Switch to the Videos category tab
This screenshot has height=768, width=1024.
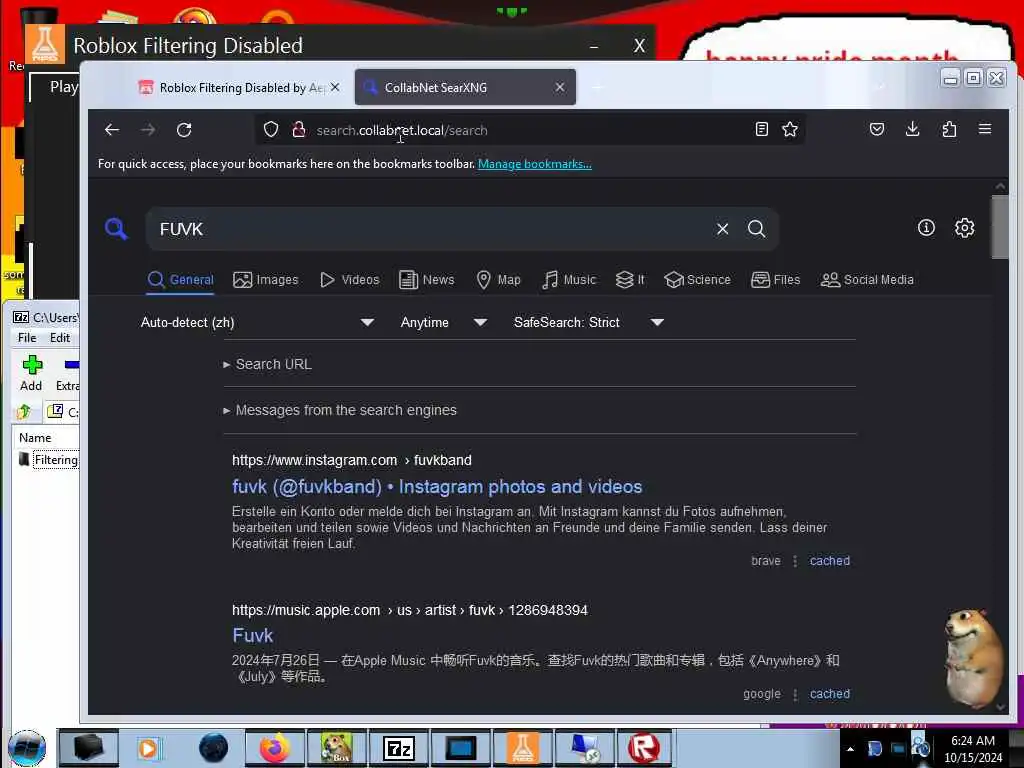point(349,280)
